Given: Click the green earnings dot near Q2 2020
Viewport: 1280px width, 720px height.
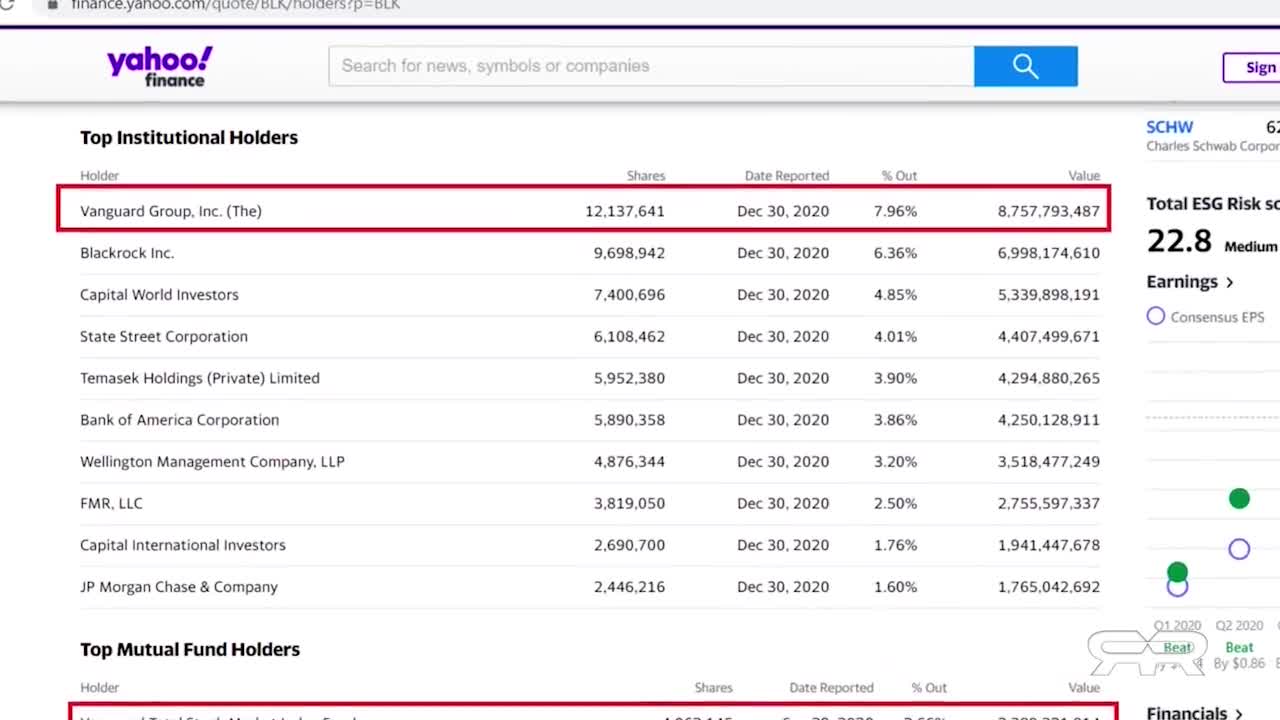Looking at the screenshot, I should click(x=1239, y=499).
